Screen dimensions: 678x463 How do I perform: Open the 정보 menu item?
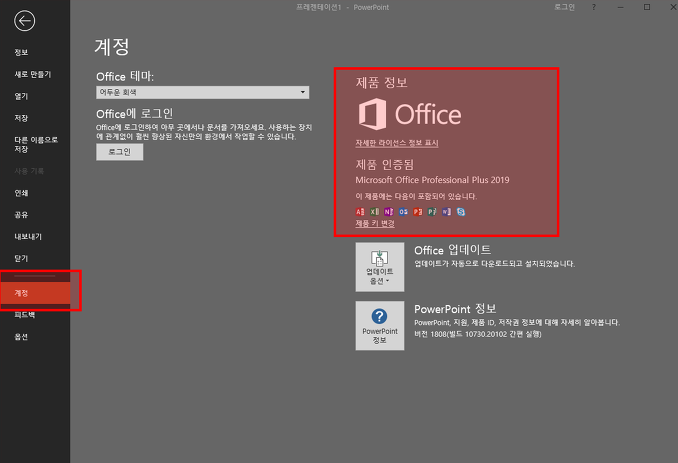[21, 52]
